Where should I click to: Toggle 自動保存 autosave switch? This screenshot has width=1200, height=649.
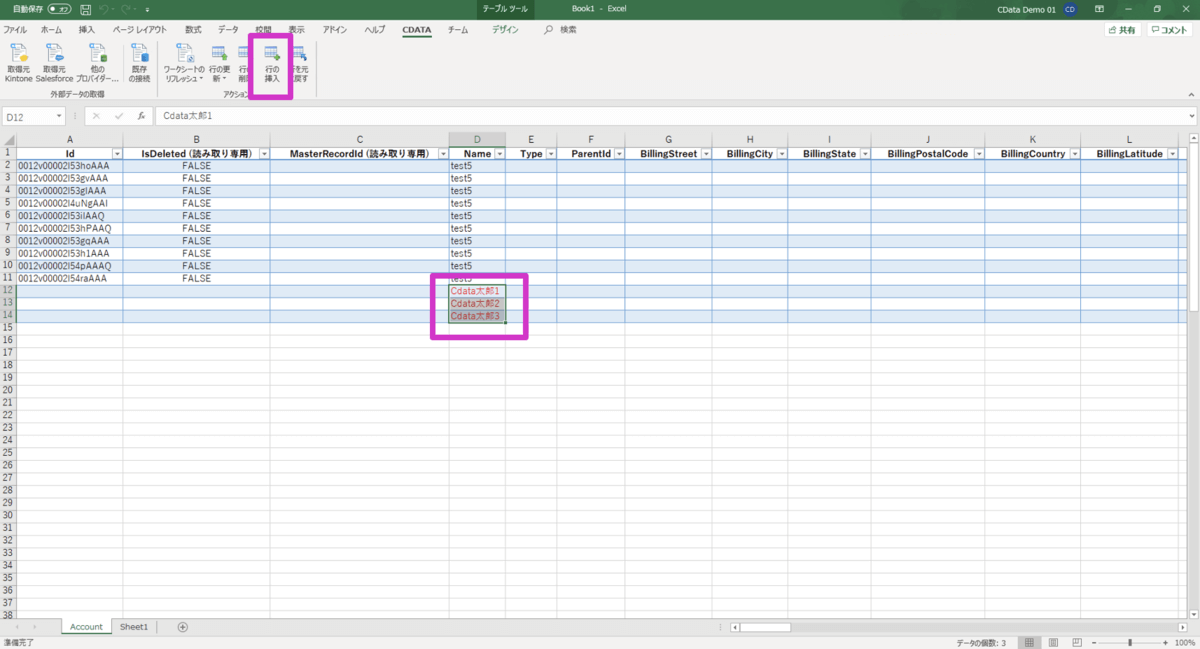pos(59,8)
